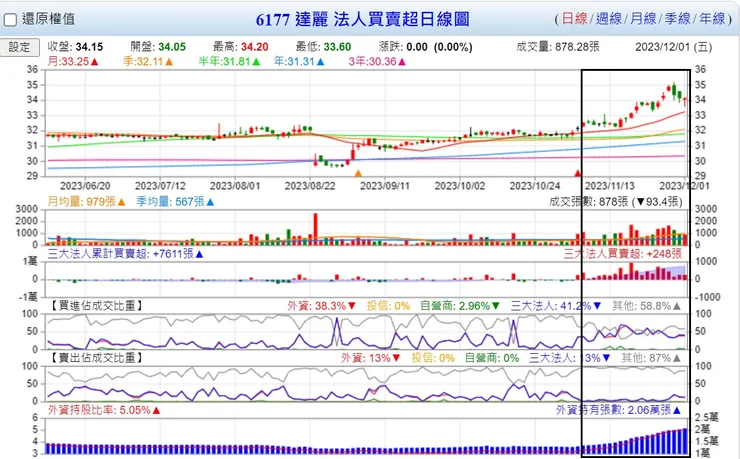
Task: Switch to 月線 monthly chart
Action: point(643,19)
